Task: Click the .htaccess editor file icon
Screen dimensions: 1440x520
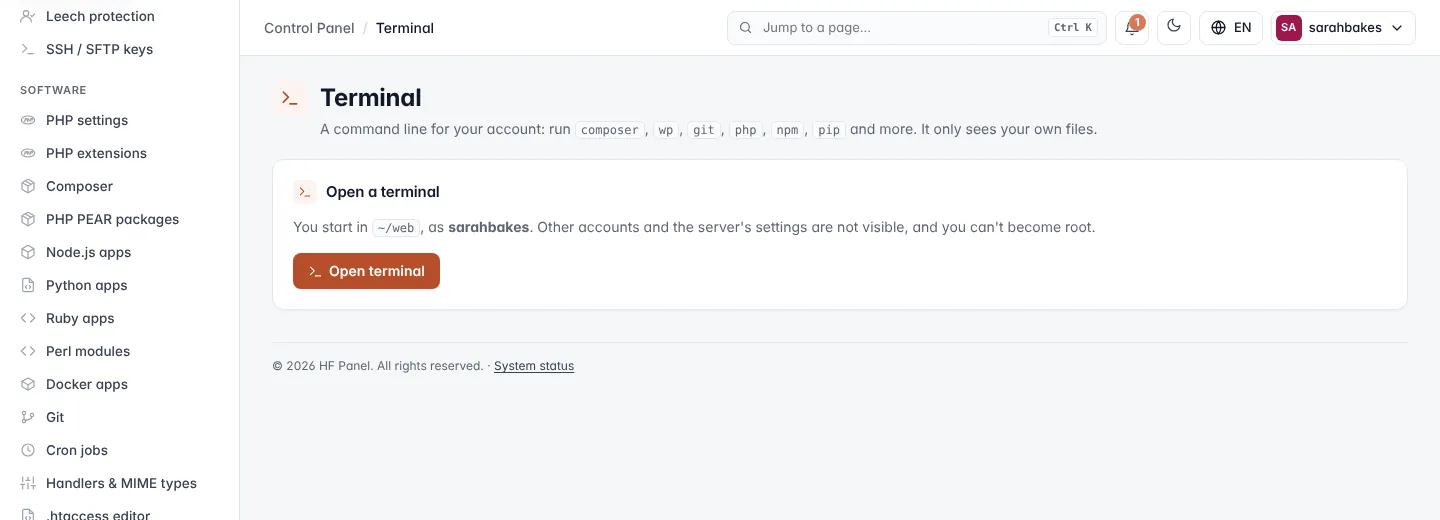Action: (x=28, y=514)
